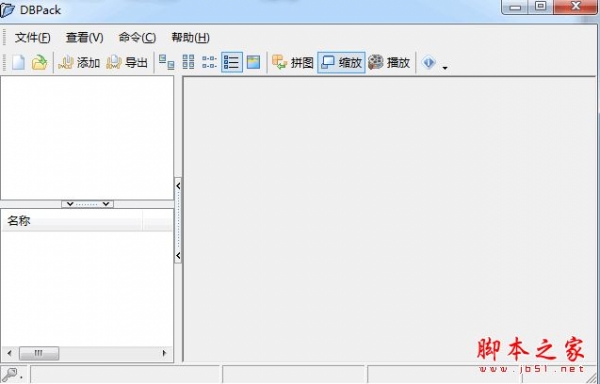Switch to list view with dotted items
The height and width of the screenshot is (384, 600).
209,62
